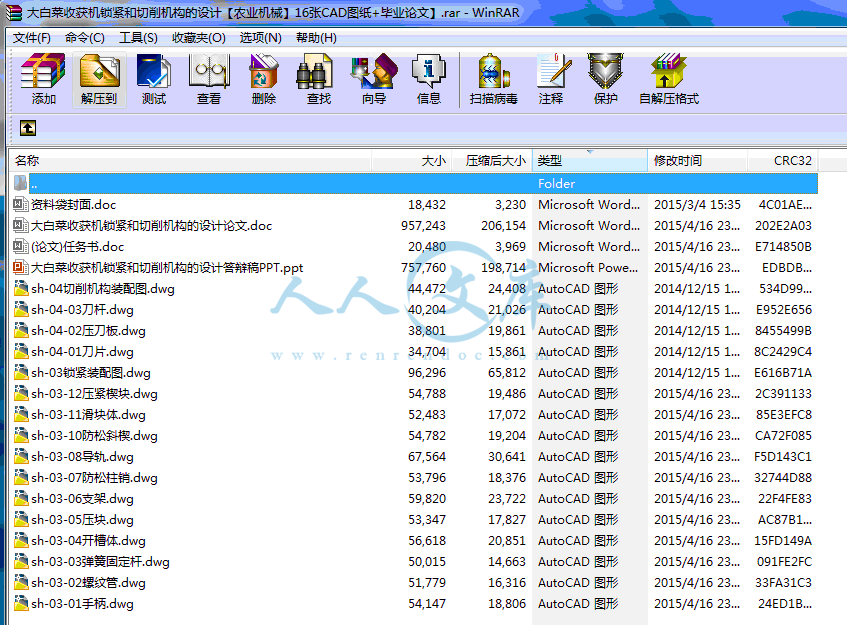Select file sh-03-06支架.dwg

pyautogui.click(x=82, y=499)
